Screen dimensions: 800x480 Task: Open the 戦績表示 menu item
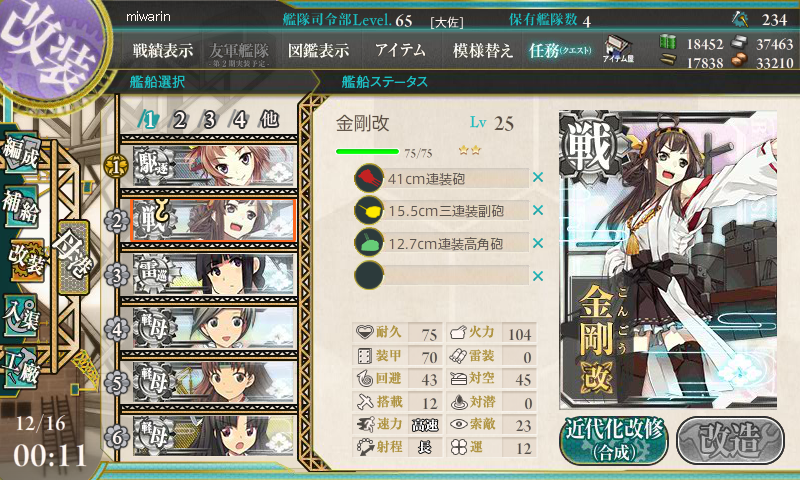[163, 50]
